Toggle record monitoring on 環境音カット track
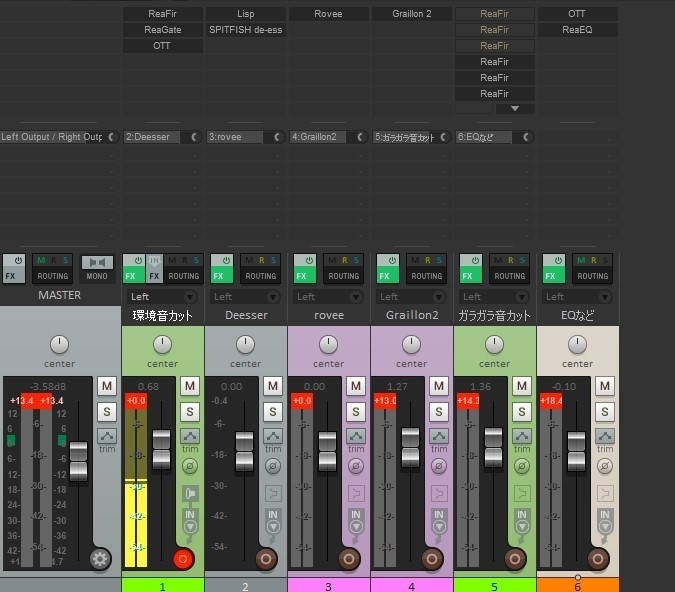Viewport: 675px width, 592px height. click(190, 493)
